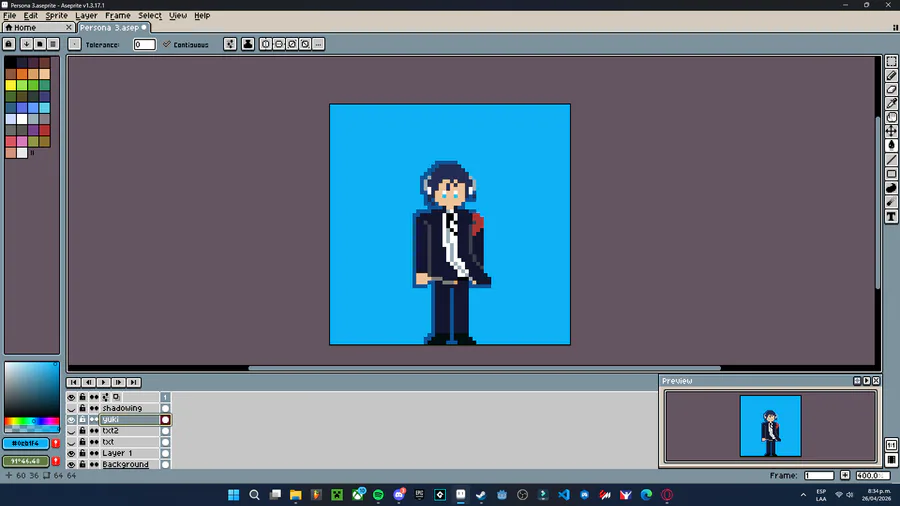Open the Edit menu
Viewport: 900px width, 506px height.
click(x=30, y=15)
